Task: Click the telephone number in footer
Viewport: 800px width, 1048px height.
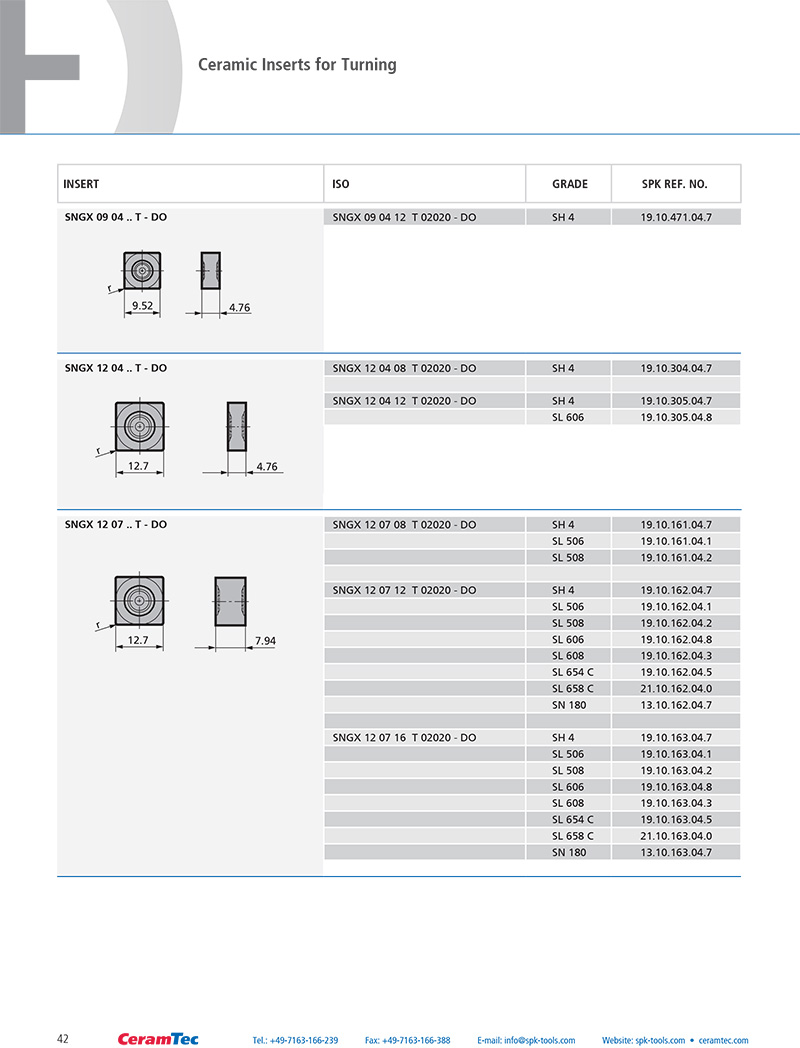Action: (295, 1041)
